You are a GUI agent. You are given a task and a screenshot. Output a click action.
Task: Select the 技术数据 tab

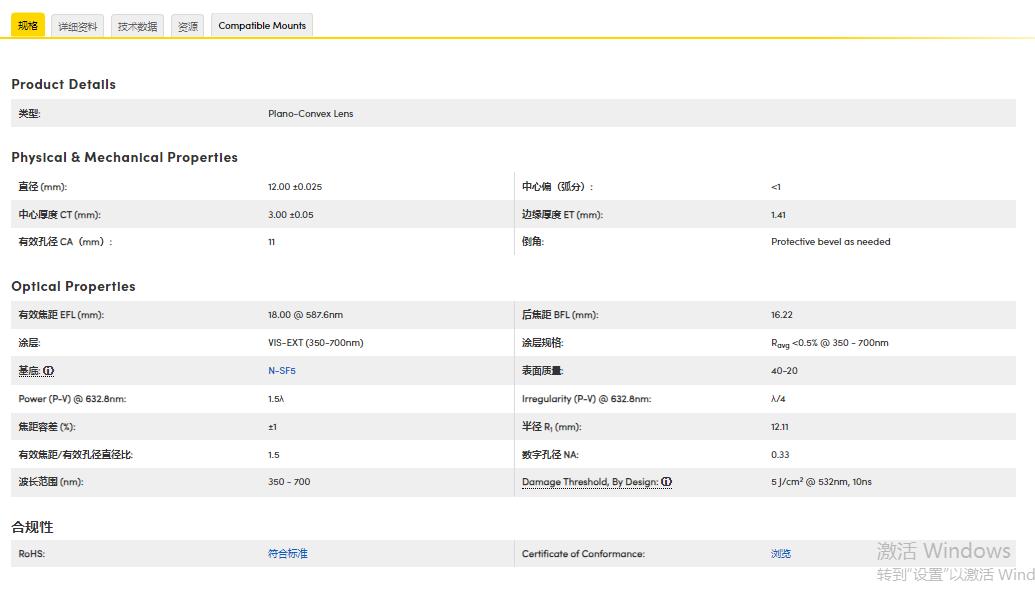(137, 26)
